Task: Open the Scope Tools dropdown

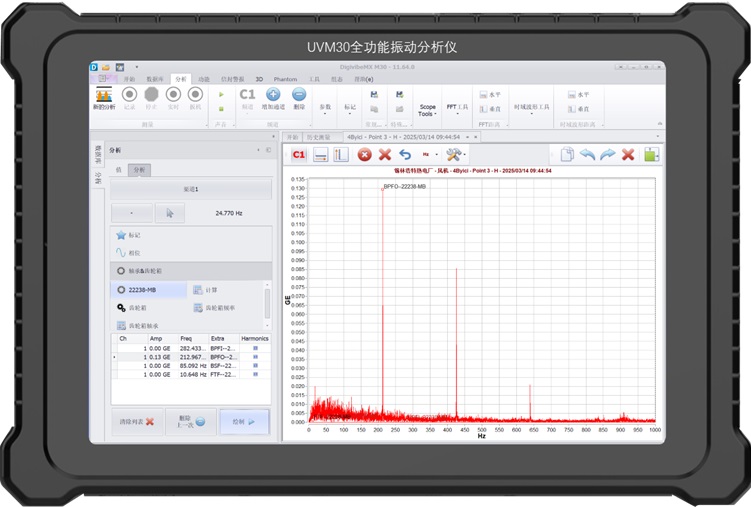Action: click(x=427, y=108)
